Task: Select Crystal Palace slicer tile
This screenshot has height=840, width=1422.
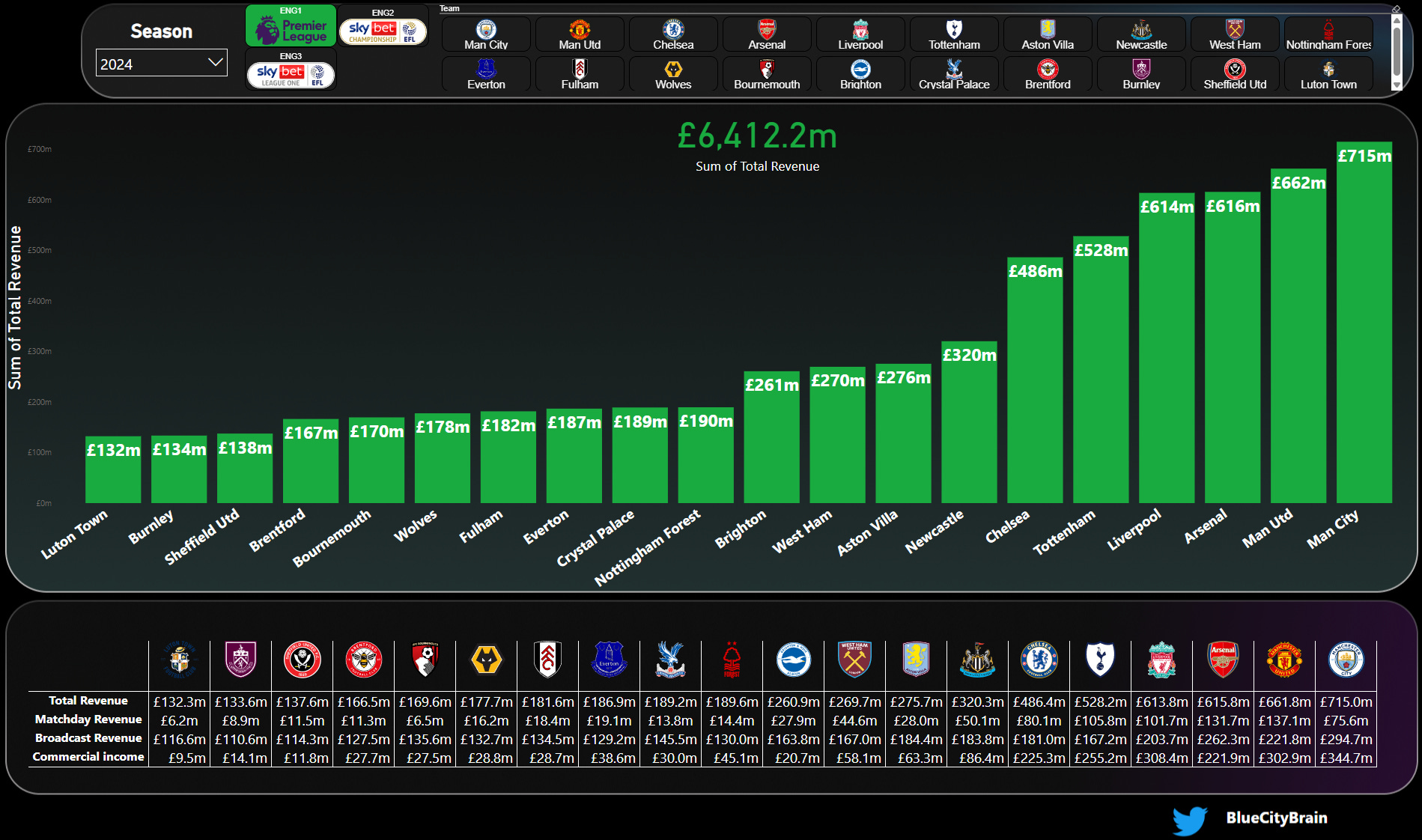Action: [954, 74]
